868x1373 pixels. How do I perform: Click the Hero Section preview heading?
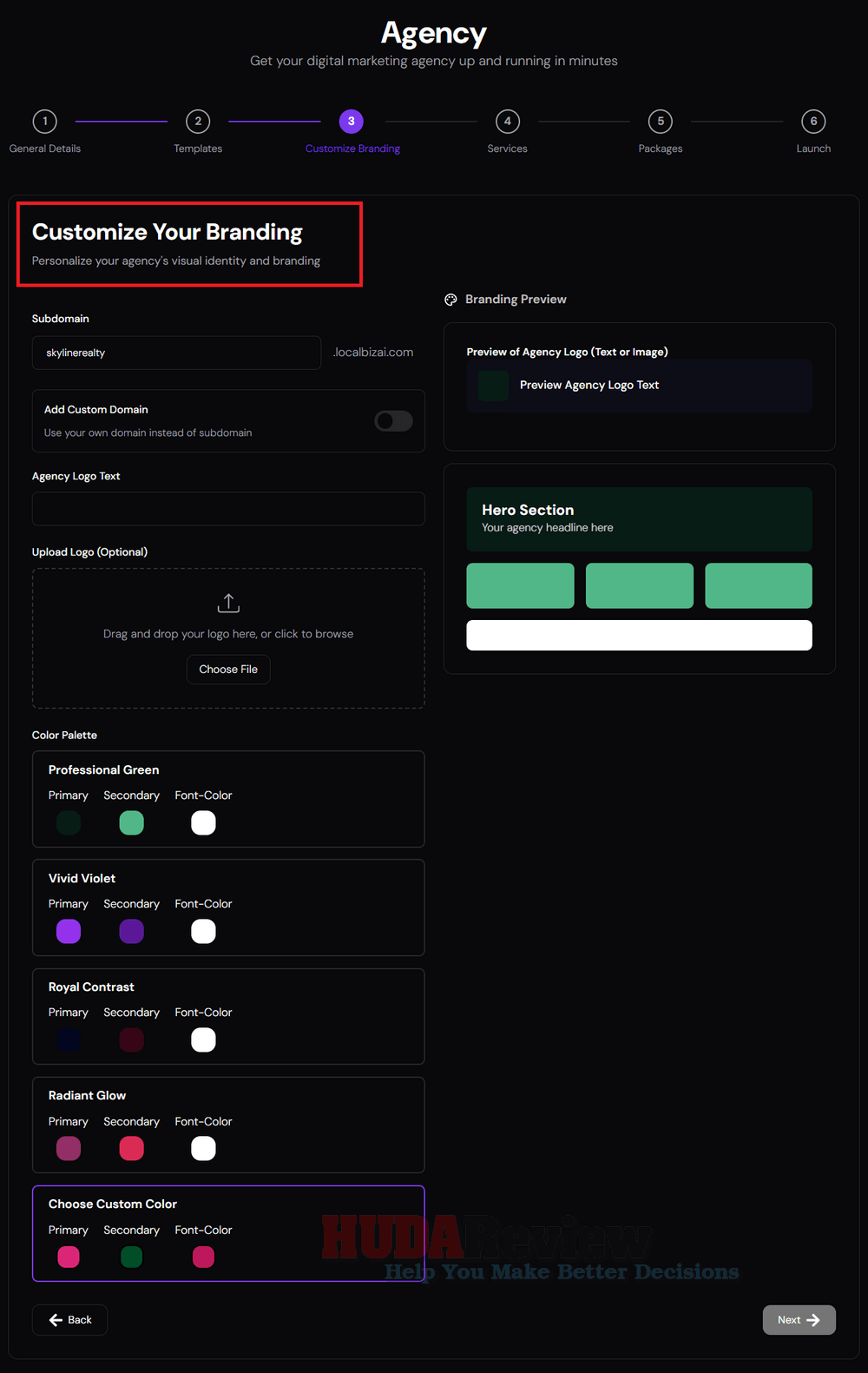click(x=528, y=510)
